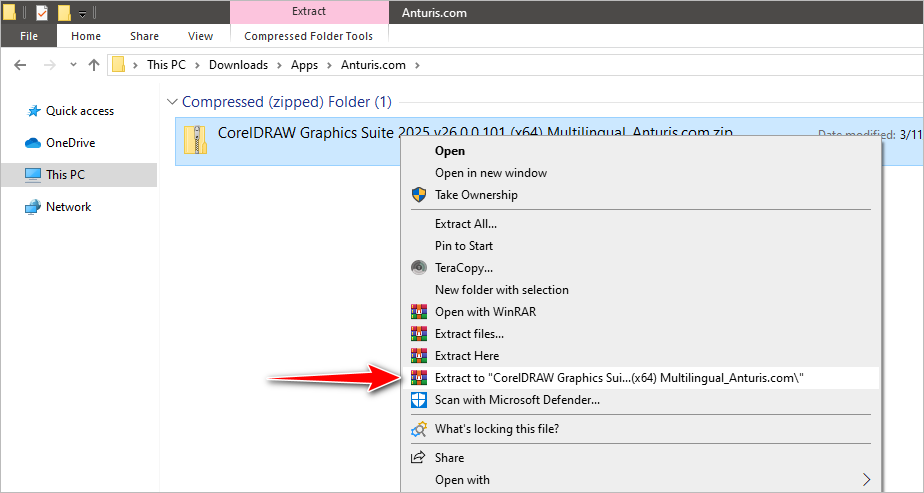The image size is (924, 493).
Task: Go up one folder level
Action: pyautogui.click(x=94, y=65)
